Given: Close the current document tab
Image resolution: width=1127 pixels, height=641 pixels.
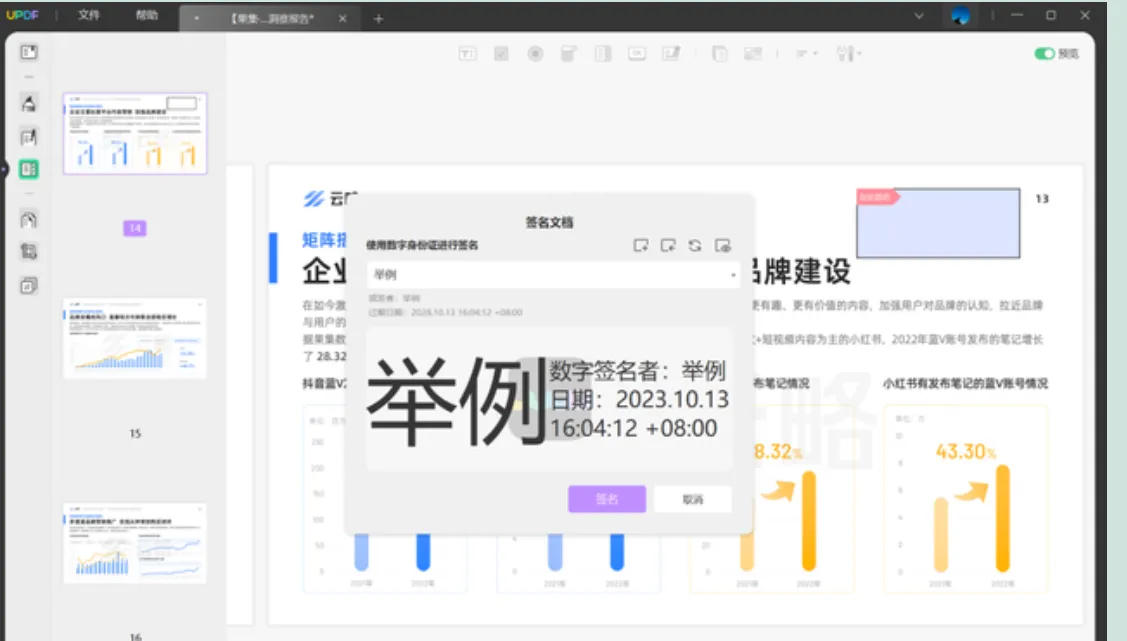Looking at the screenshot, I should (x=343, y=19).
